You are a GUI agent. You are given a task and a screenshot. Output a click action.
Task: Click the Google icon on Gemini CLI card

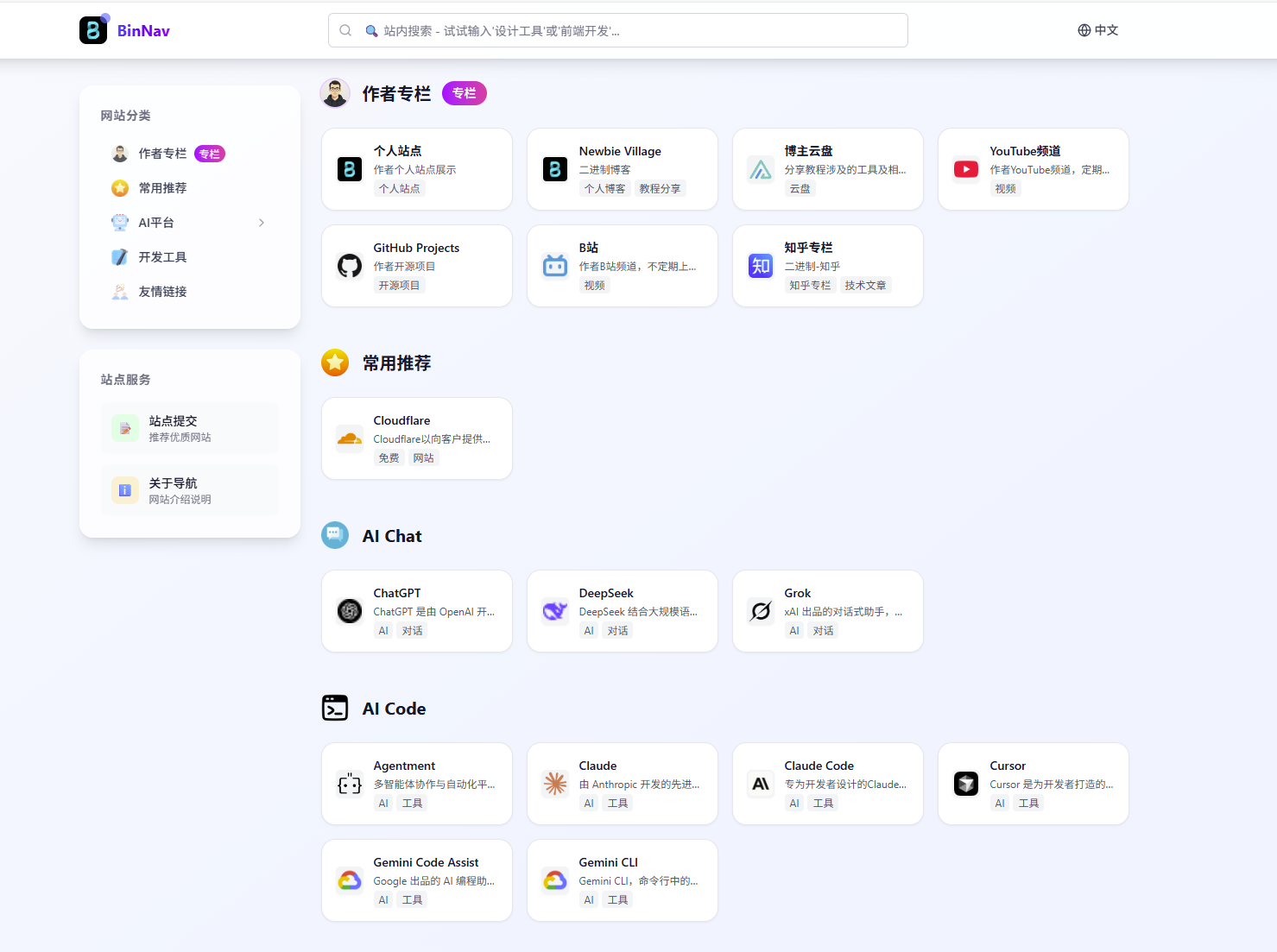pos(554,880)
